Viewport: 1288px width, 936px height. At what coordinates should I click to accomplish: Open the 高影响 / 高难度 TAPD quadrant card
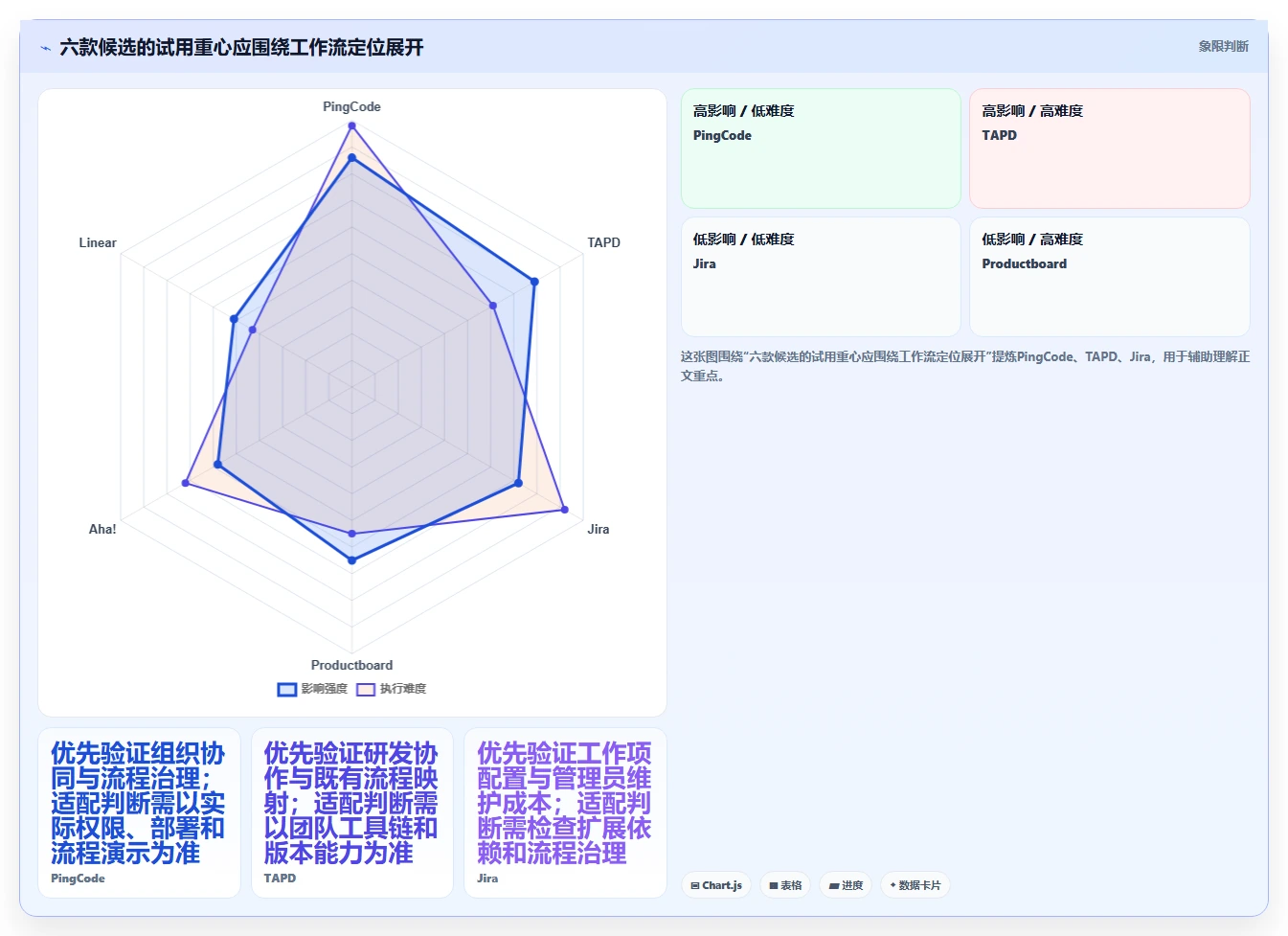tap(1110, 148)
